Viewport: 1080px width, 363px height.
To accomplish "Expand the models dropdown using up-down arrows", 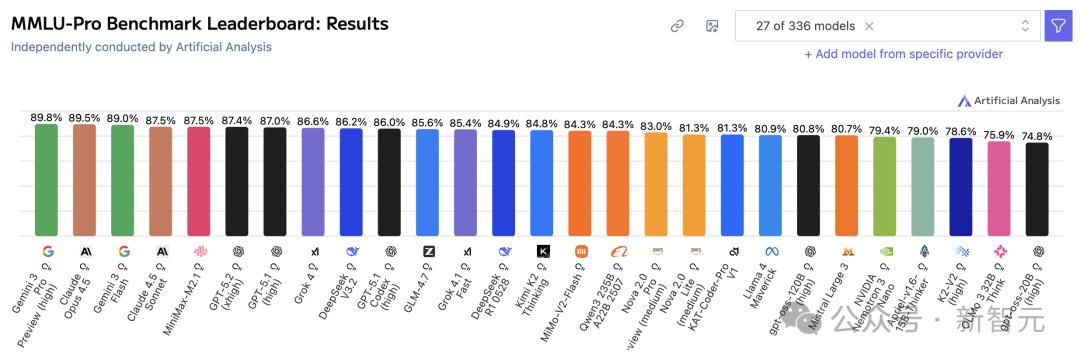I will (1025, 26).
